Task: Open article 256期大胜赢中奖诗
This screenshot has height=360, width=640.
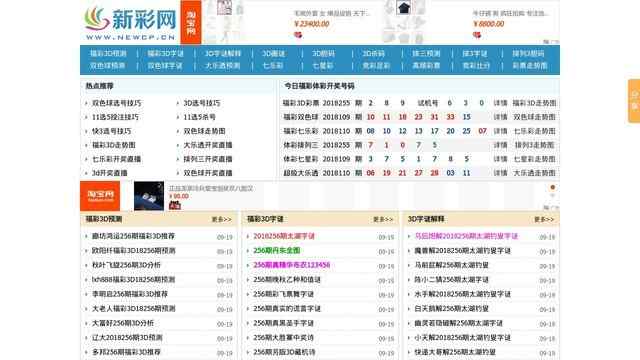Action: tap(283, 338)
